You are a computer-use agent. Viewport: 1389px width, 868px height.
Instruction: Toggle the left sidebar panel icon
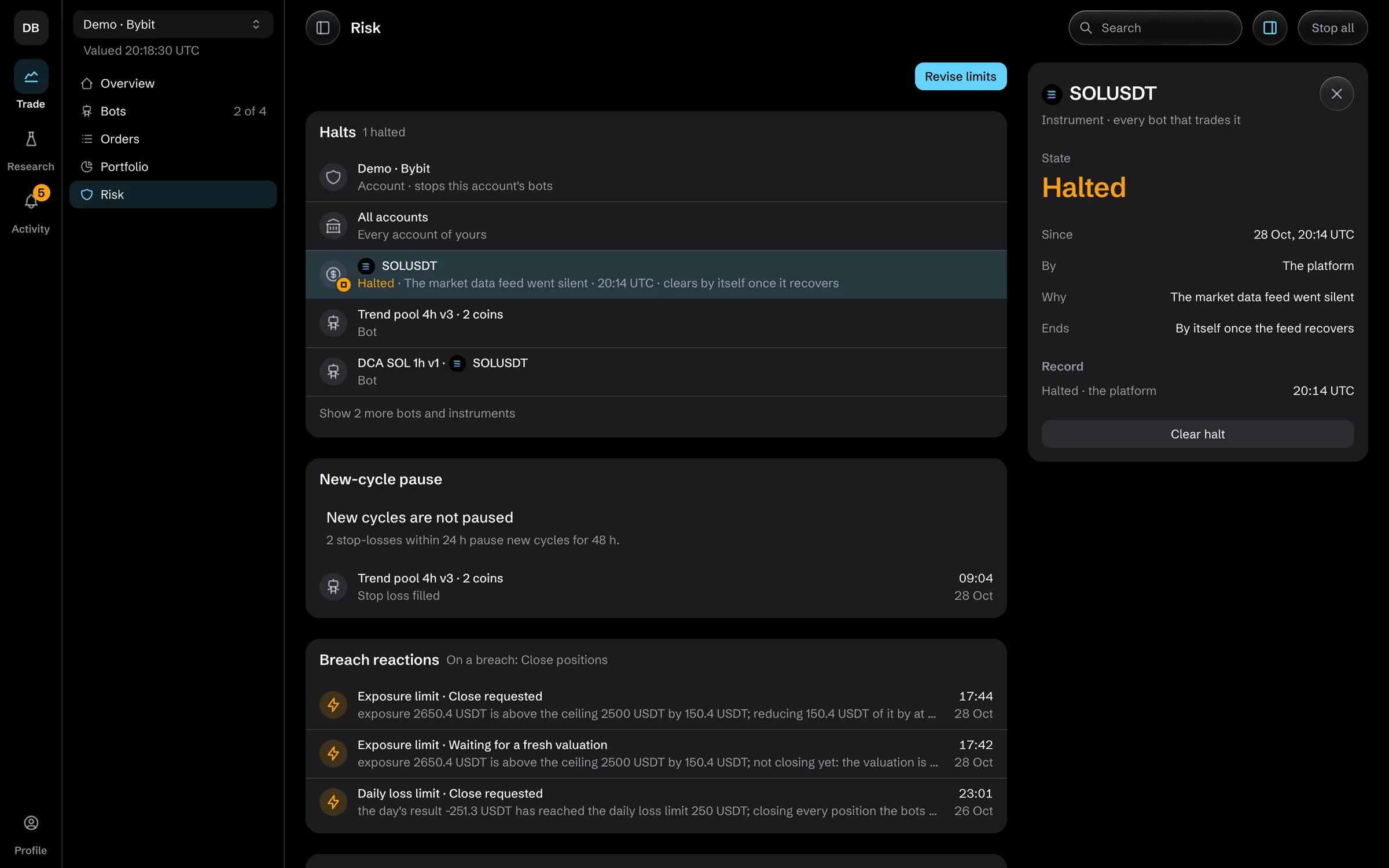[323, 28]
